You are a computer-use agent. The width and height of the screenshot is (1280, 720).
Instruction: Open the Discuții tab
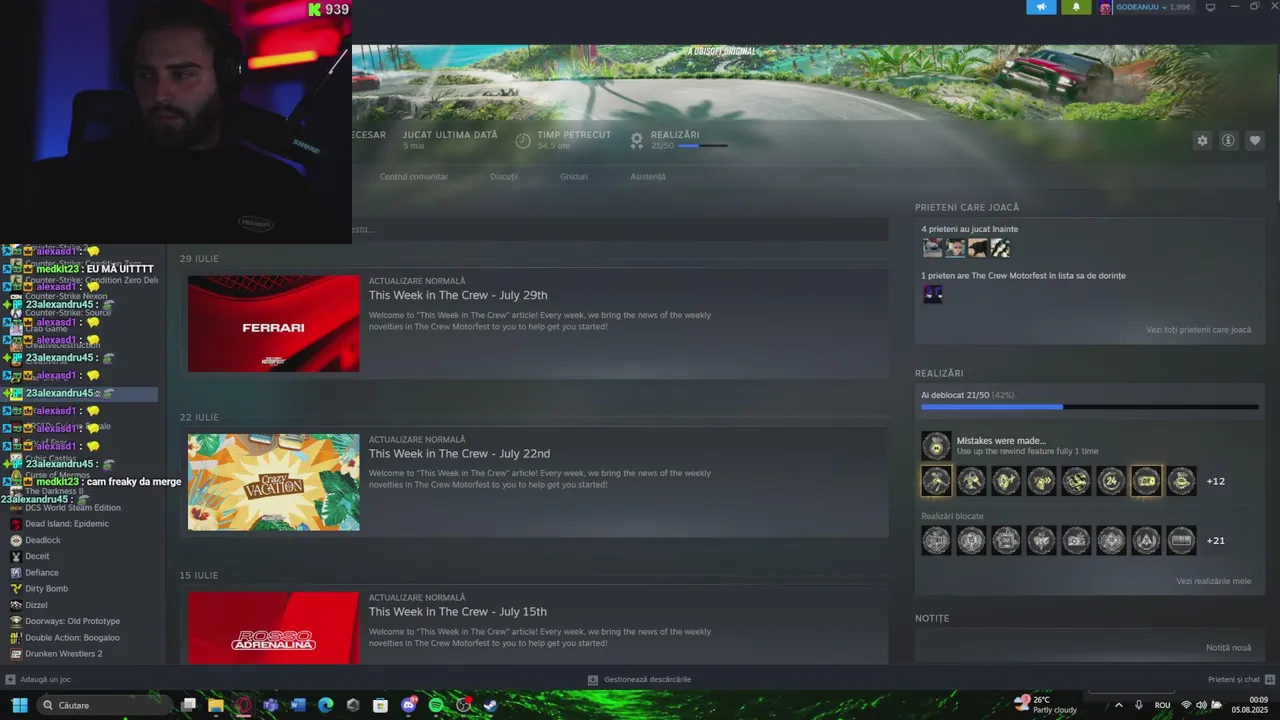click(x=504, y=177)
